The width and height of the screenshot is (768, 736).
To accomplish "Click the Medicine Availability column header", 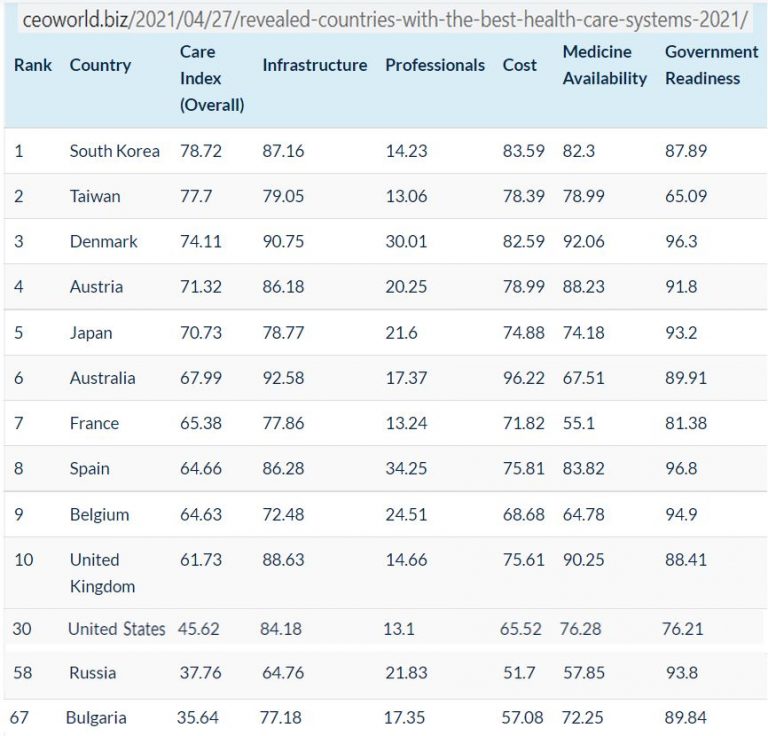I will [x=604, y=65].
